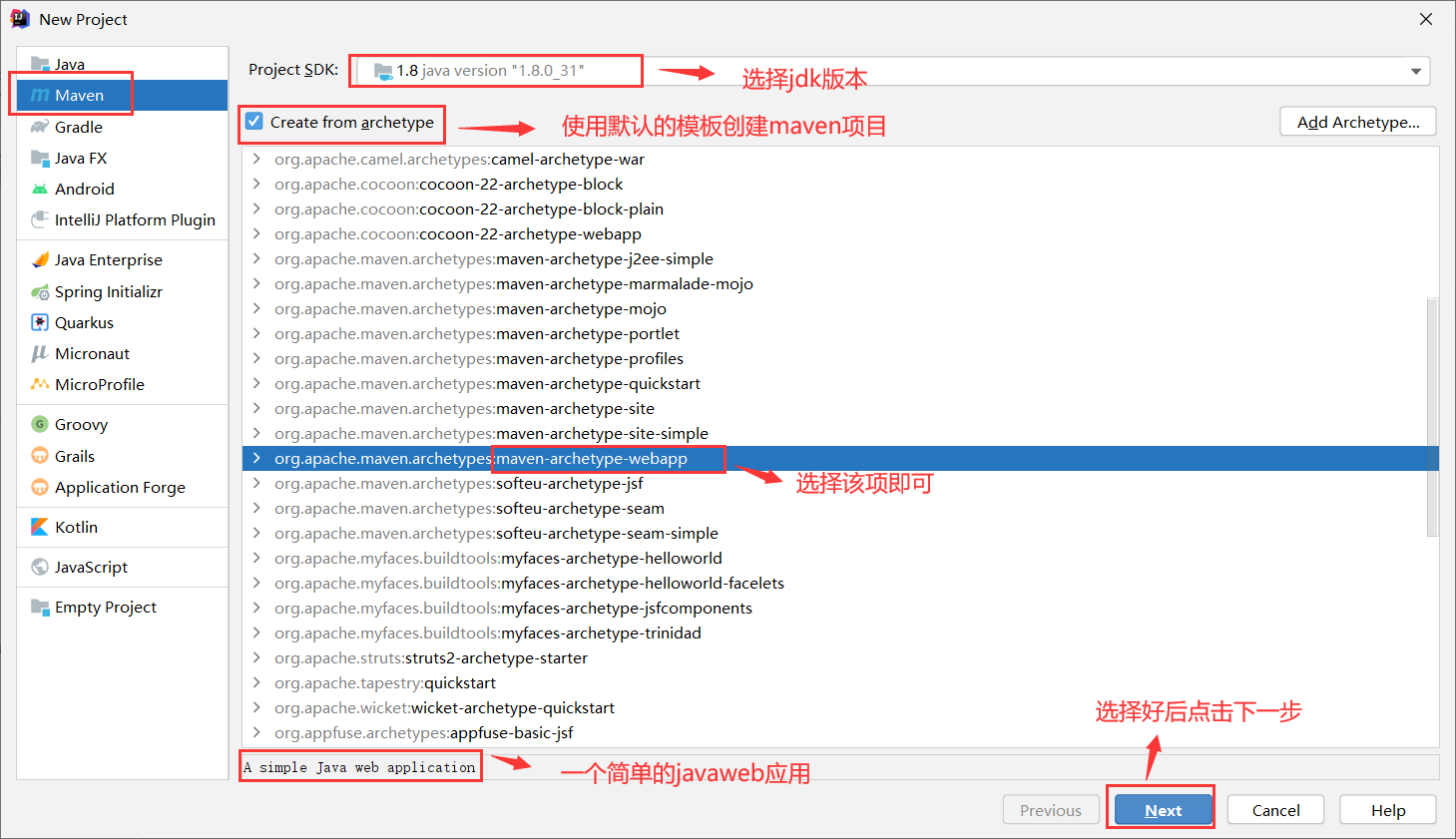This screenshot has height=839, width=1456.
Task: Open the Project SDK dropdown arrow
Action: pos(1415,71)
